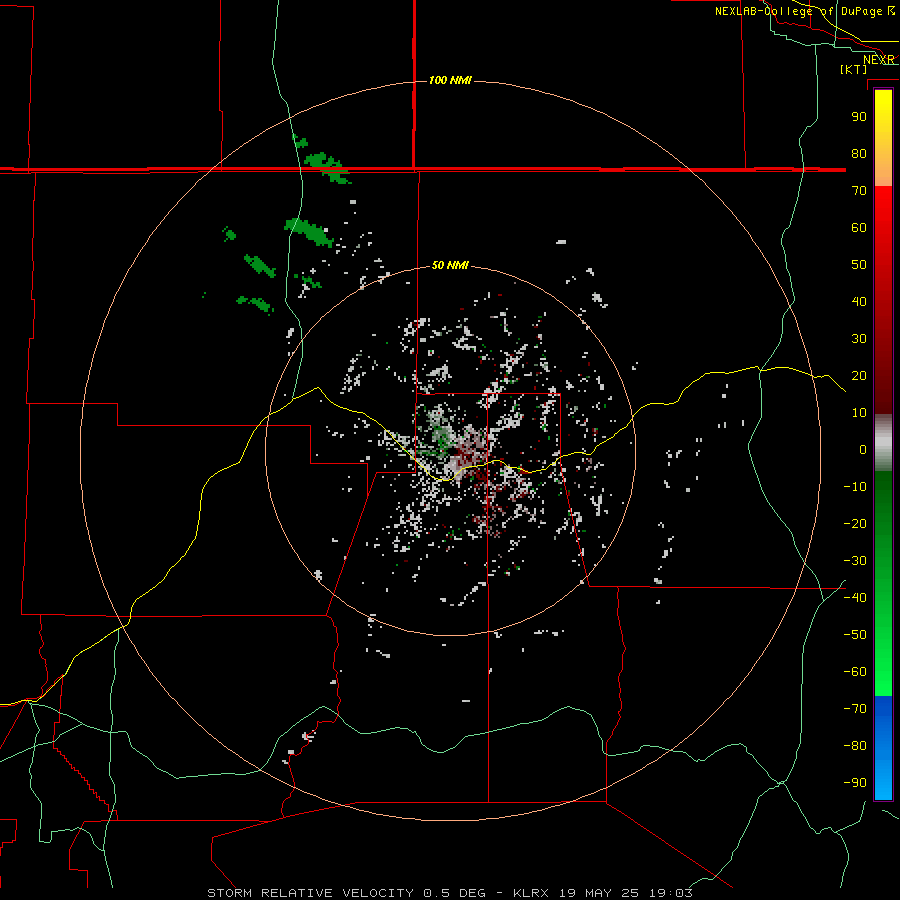
Task: Click the 0.5 DEG elevation text
Action: coord(455,893)
